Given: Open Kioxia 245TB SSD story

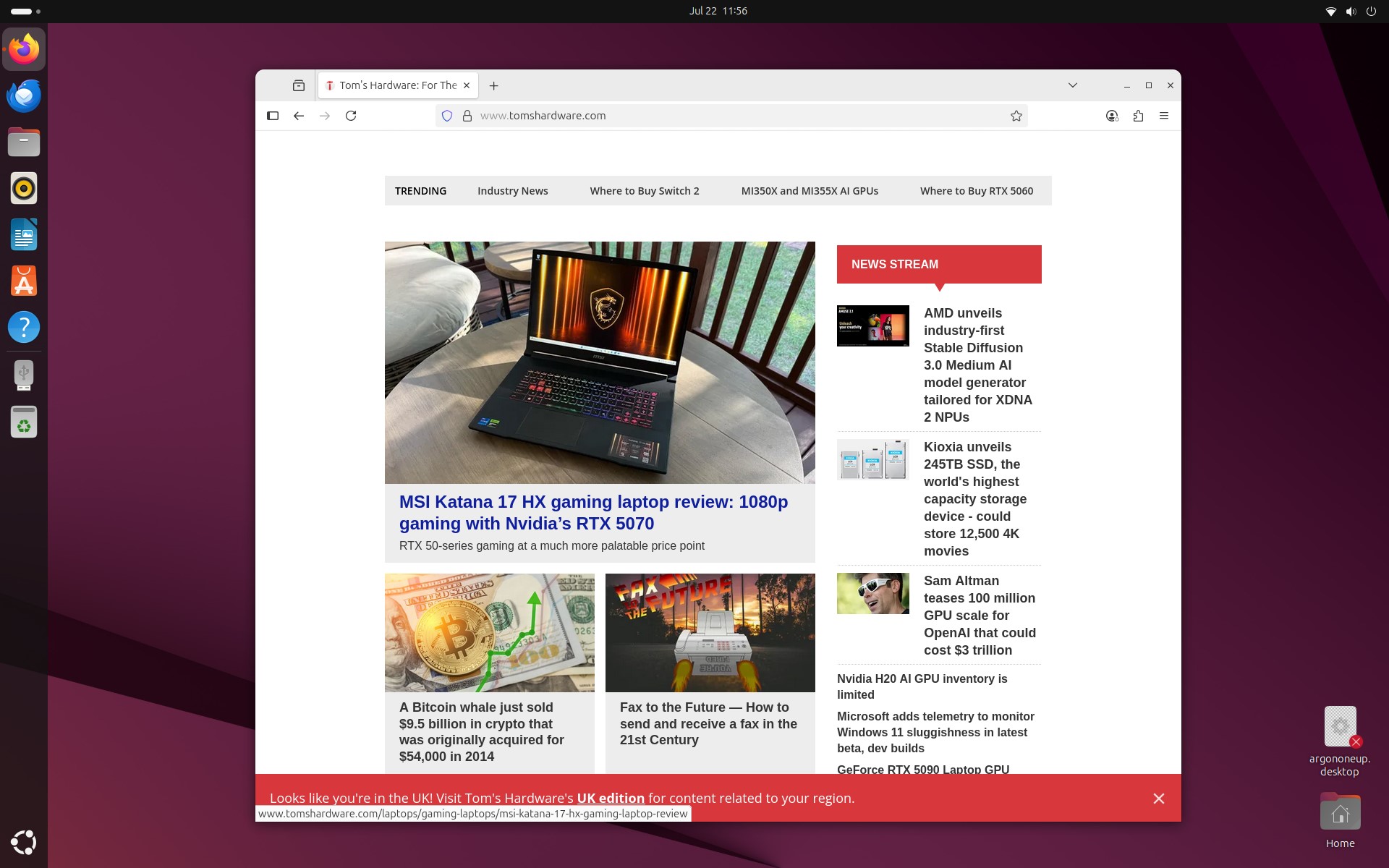Looking at the screenshot, I should pos(975,499).
